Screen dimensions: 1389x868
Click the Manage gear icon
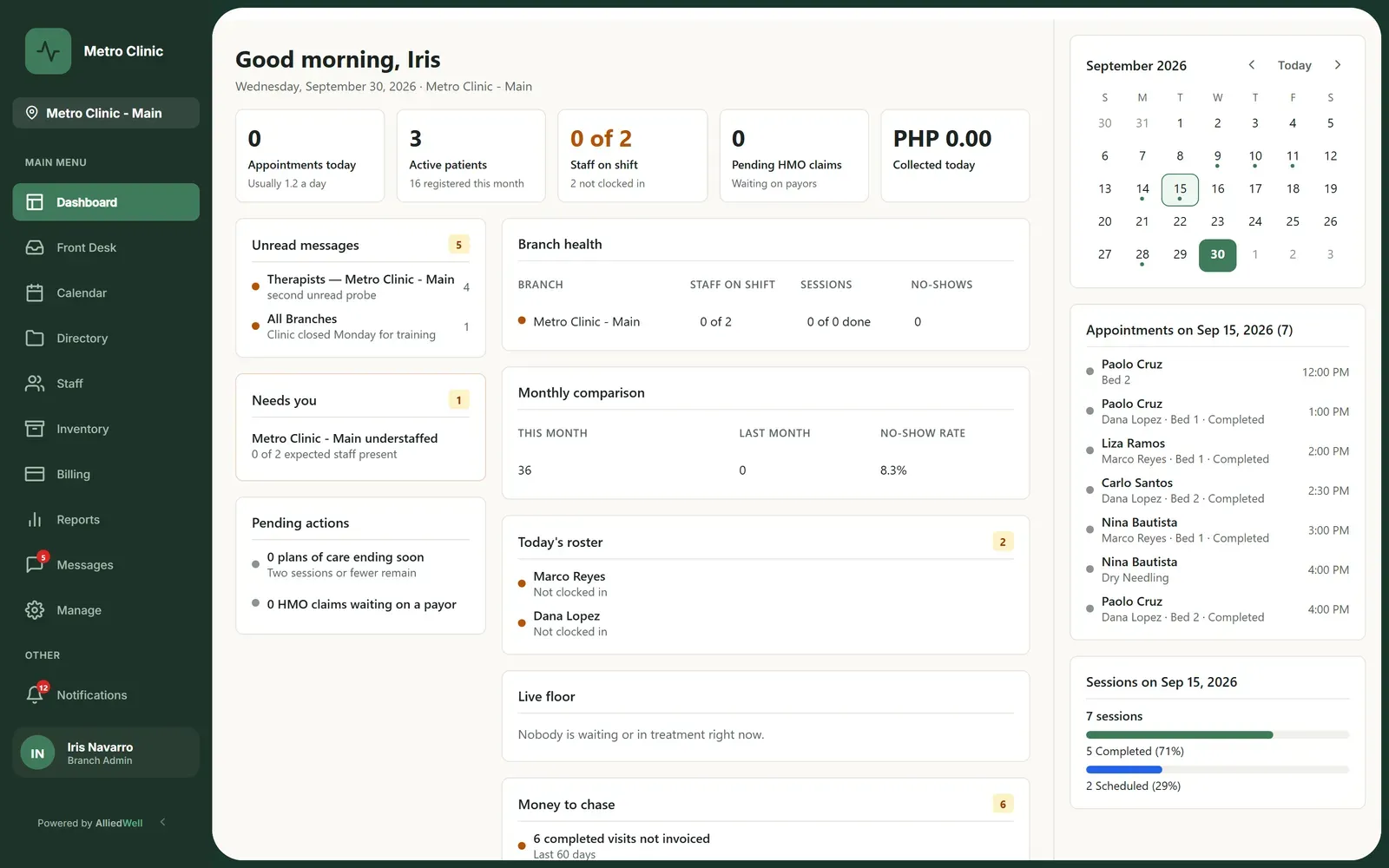[35, 610]
